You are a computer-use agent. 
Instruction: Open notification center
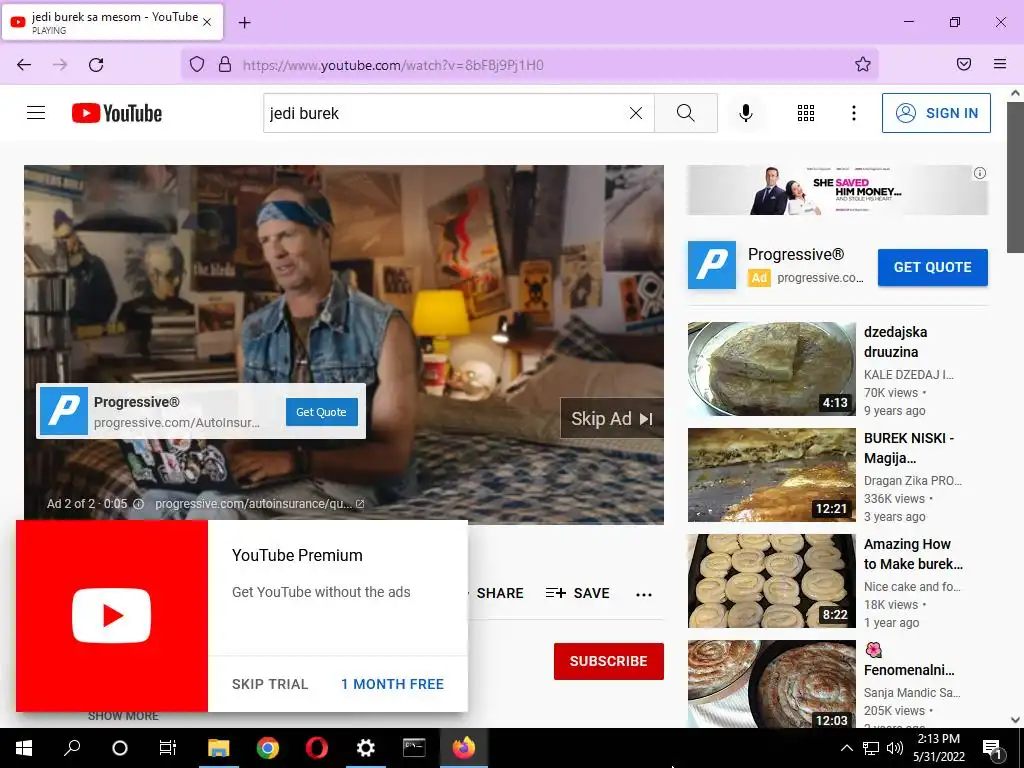tap(993, 748)
